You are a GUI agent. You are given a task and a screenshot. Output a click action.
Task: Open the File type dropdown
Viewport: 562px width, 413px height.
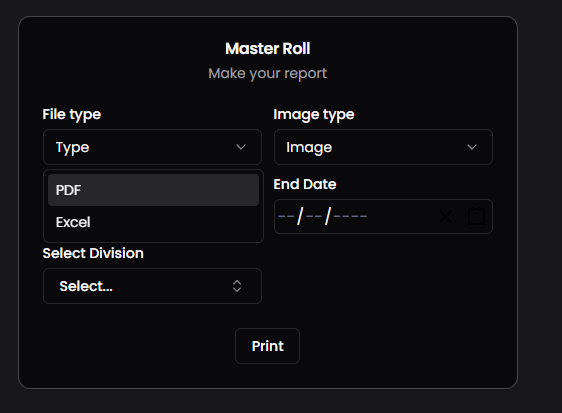[152, 147]
